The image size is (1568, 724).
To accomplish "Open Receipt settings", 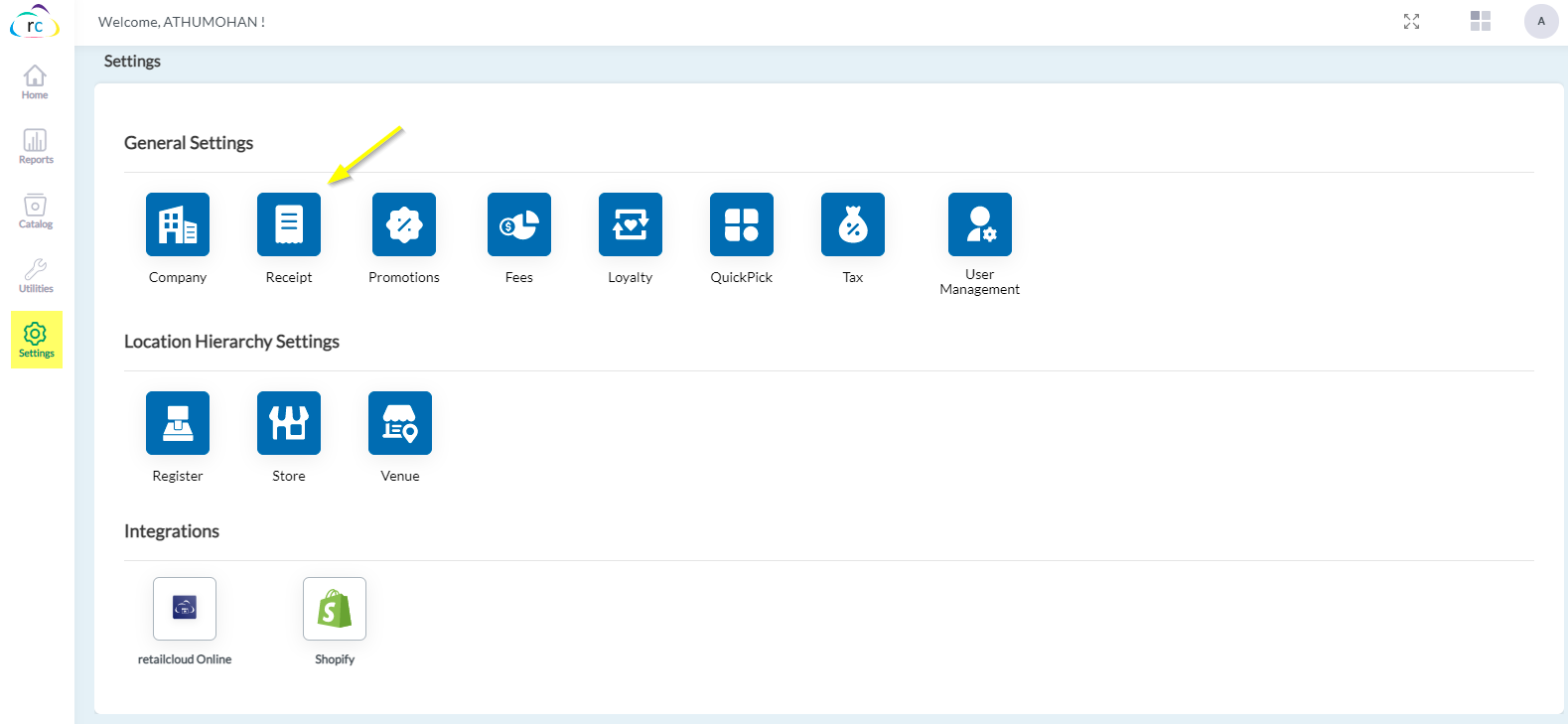I will [x=289, y=224].
